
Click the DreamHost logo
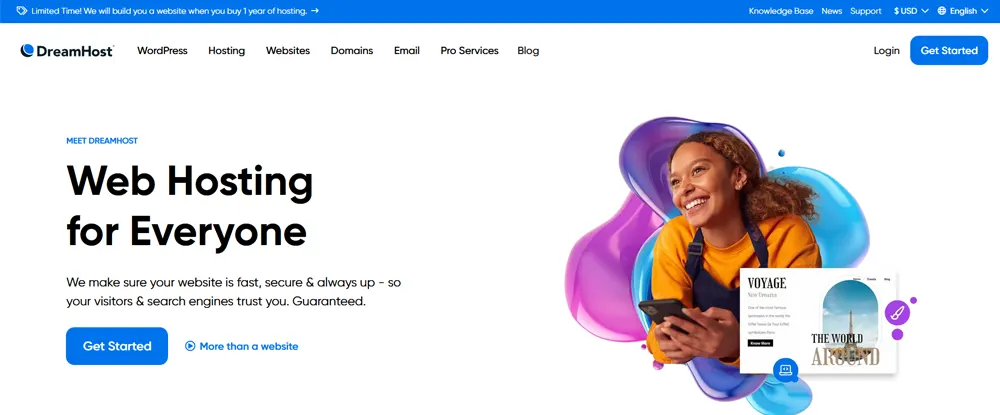(67, 50)
